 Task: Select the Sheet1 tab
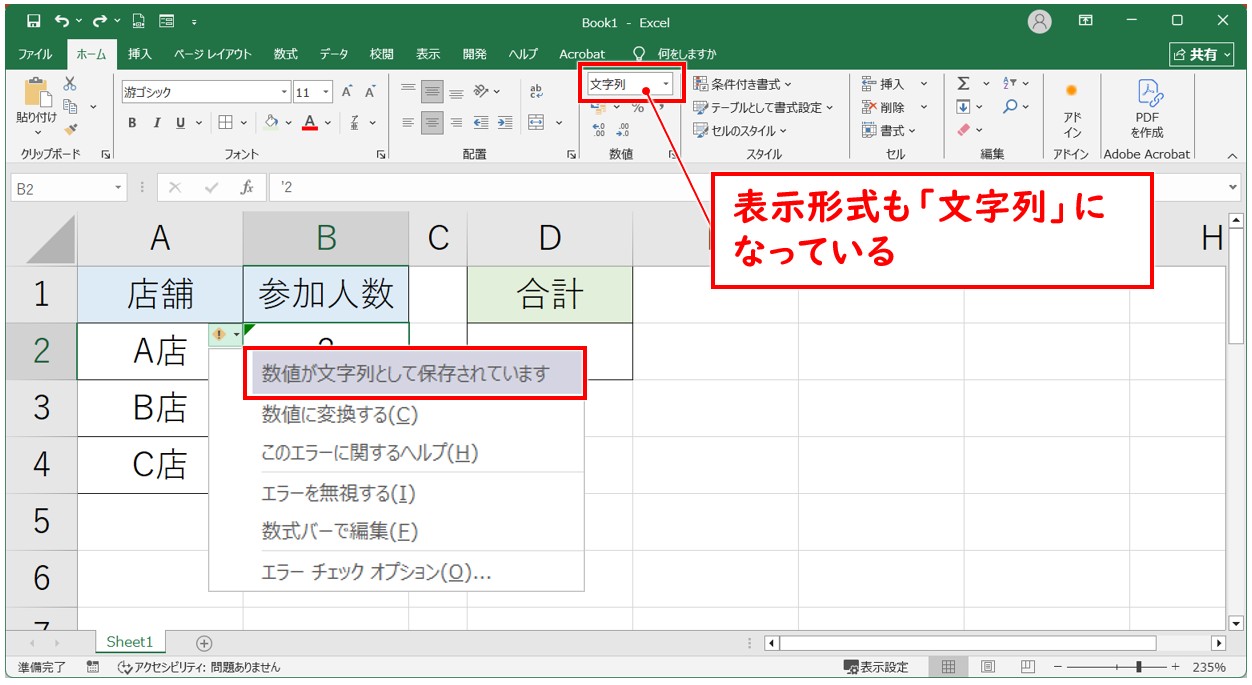click(x=130, y=642)
